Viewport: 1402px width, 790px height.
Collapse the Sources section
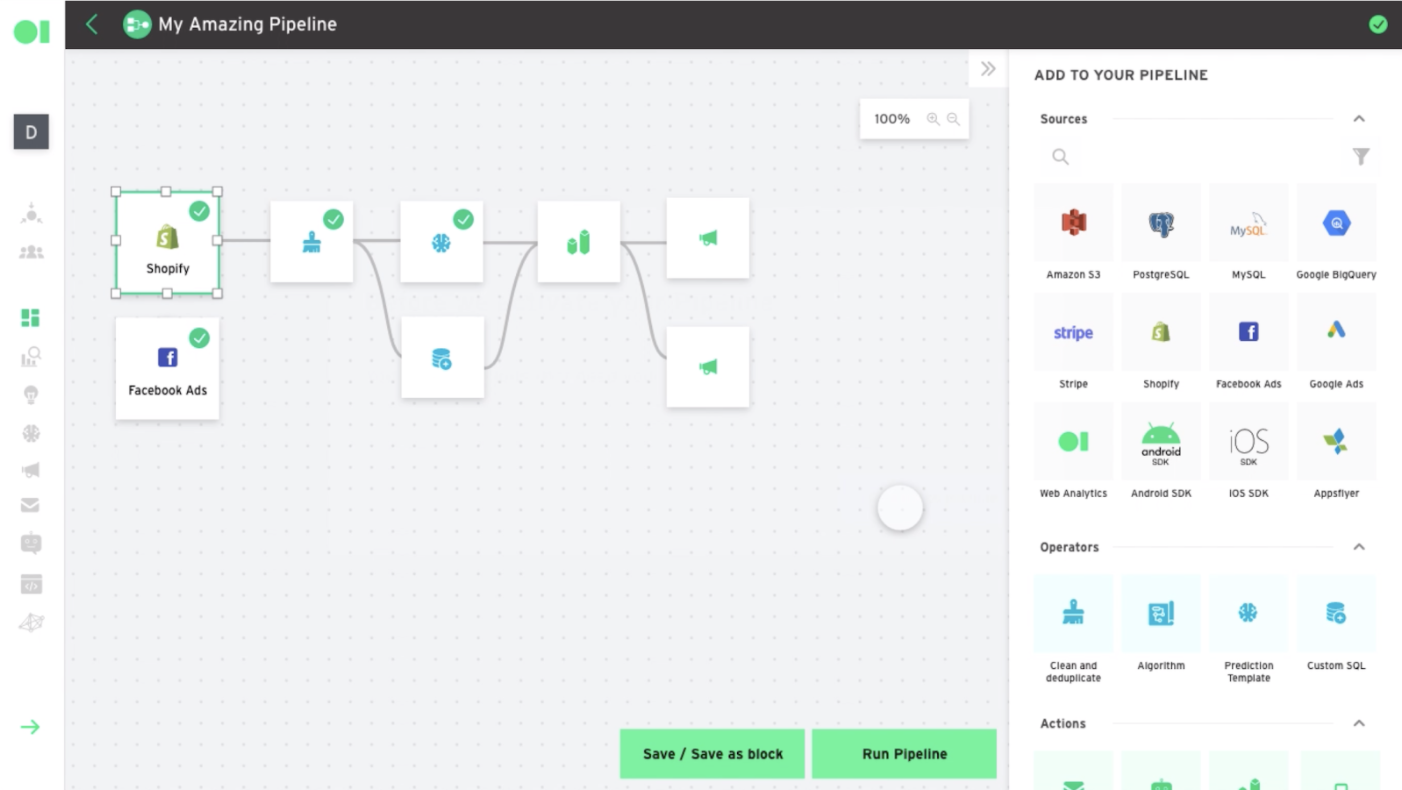[x=1359, y=119]
